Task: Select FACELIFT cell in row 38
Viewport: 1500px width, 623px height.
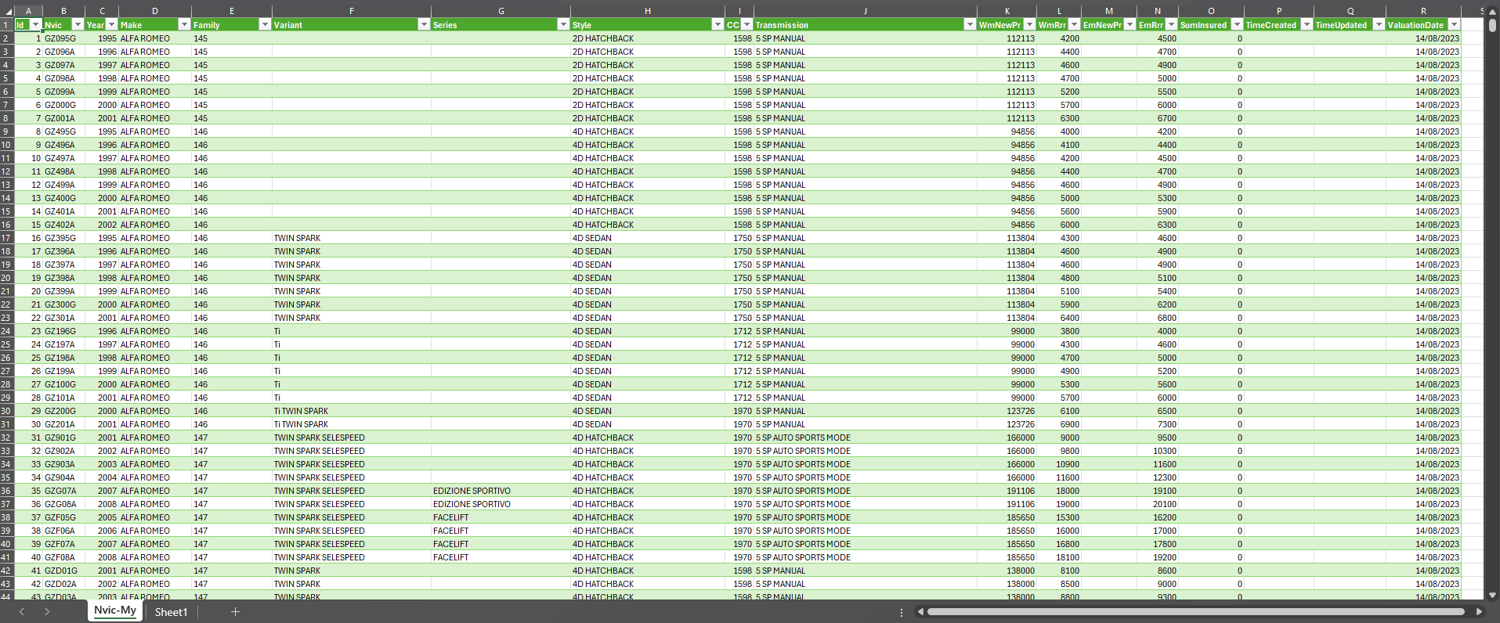Action: pyautogui.click(x=501, y=517)
